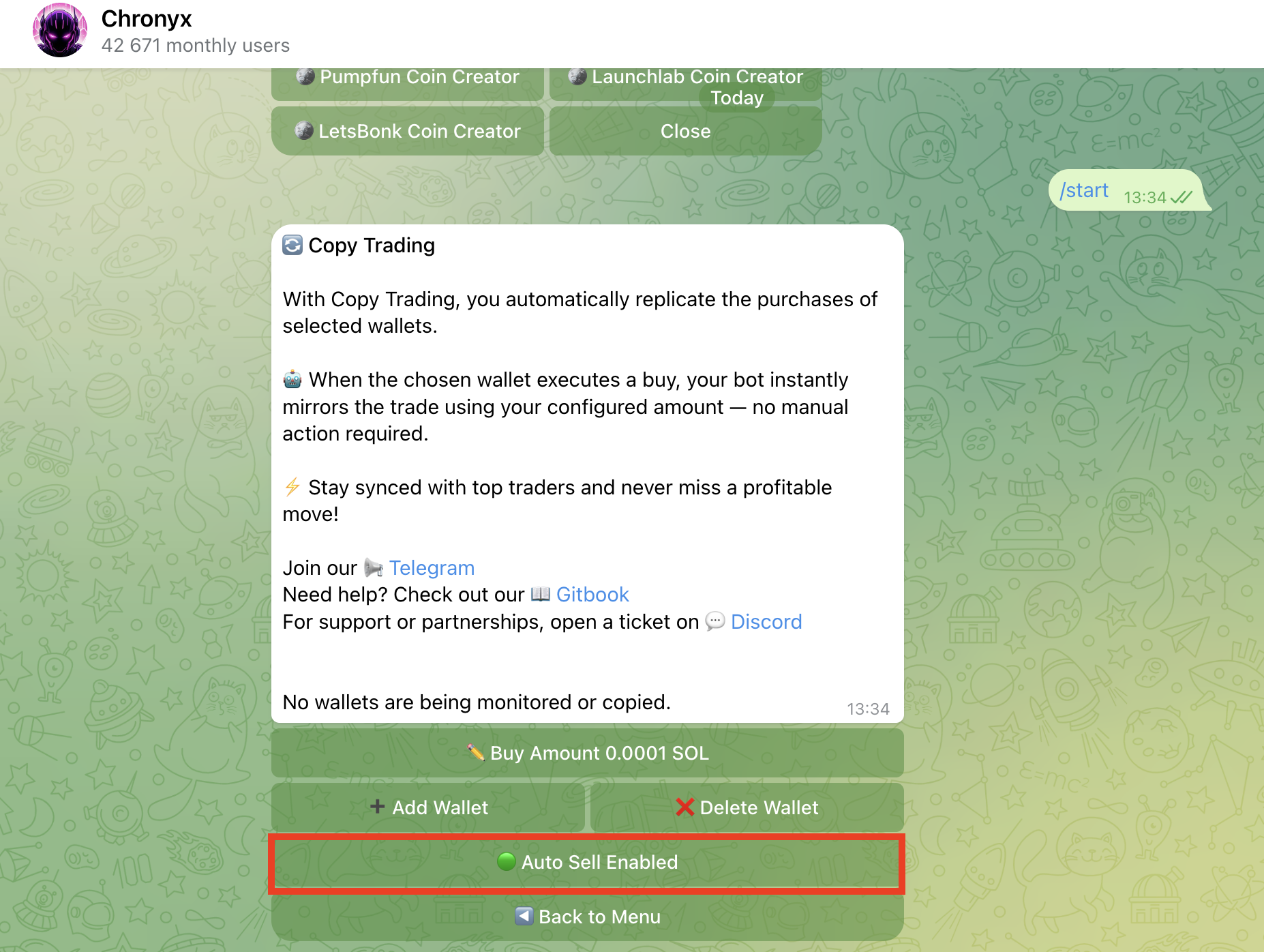This screenshot has width=1264, height=952.
Task: Click the plus icon on Add Wallet
Action: [378, 807]
